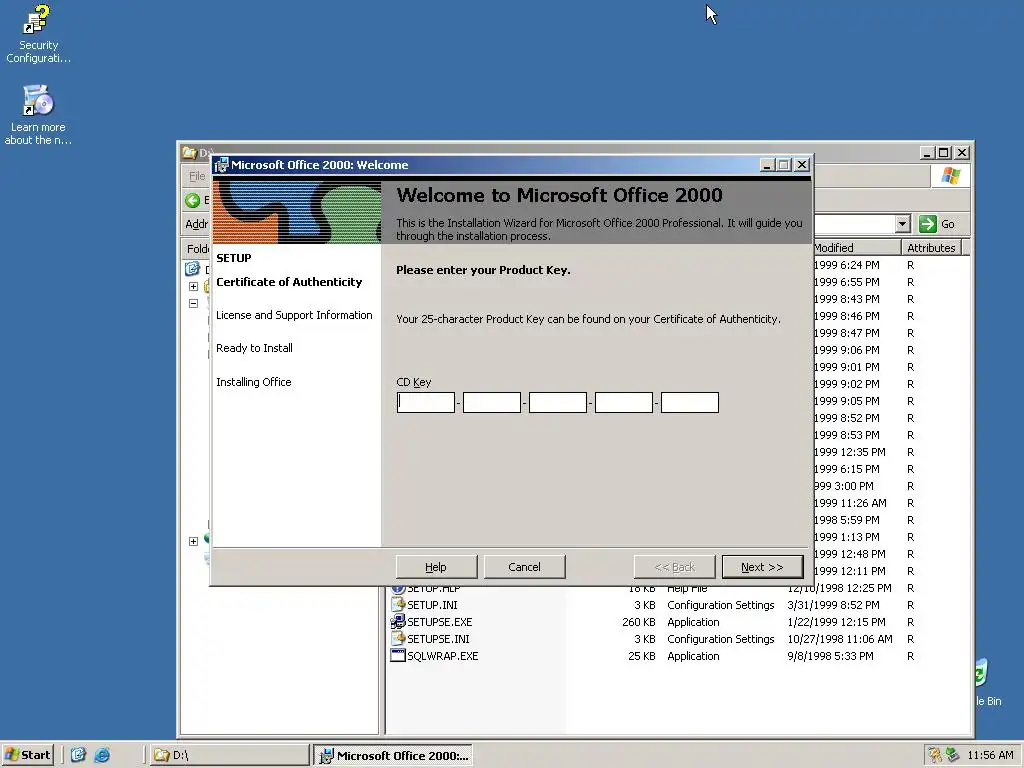The height and width of the screenshot is (768, 1024).
Task: Click the first system tray icon
Action: point(935,755)
